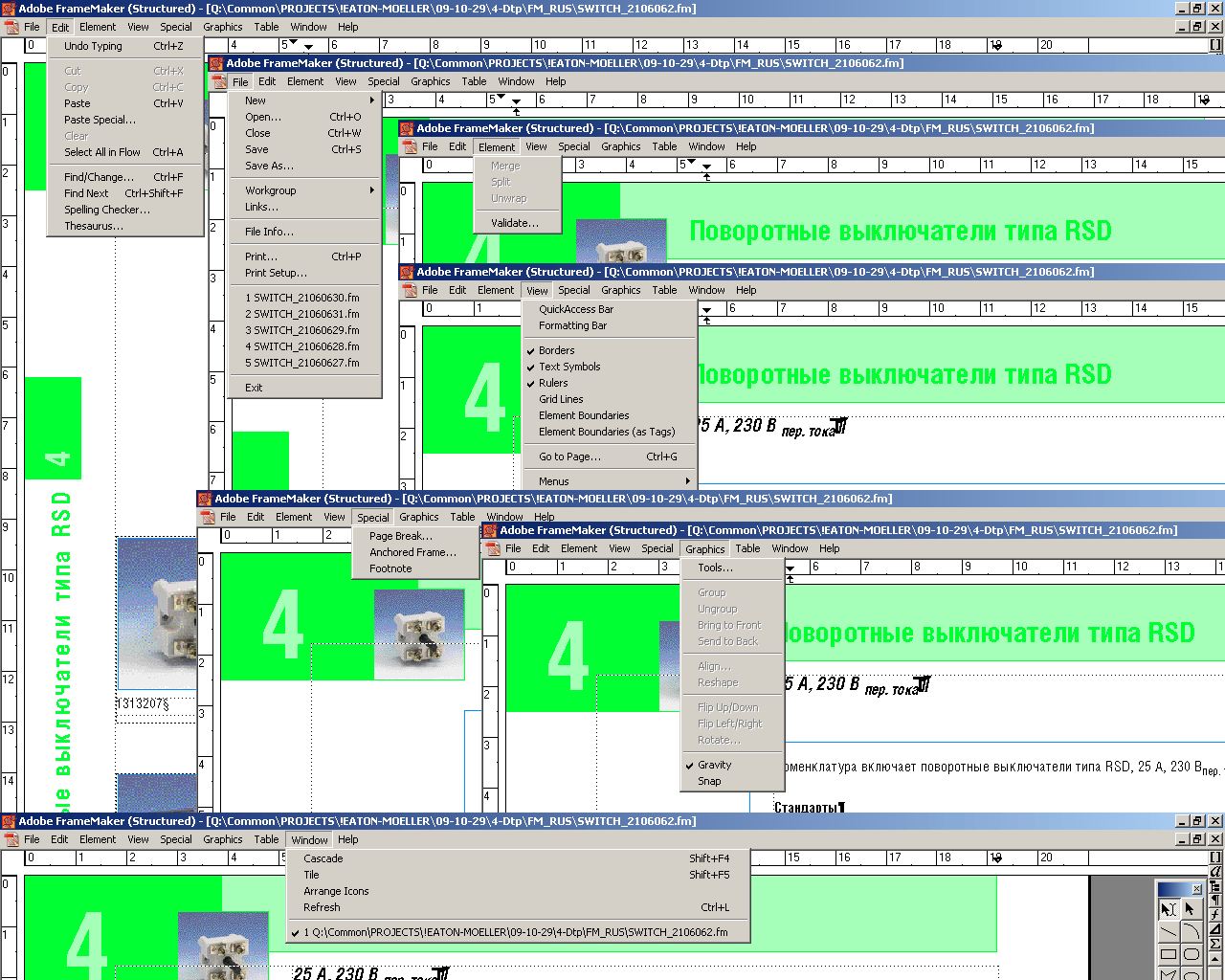Choose Anchored Frame in Special menu
The height and width of the screenshot is (980, 1225).
pyautogui.click(x=415, y=552)
